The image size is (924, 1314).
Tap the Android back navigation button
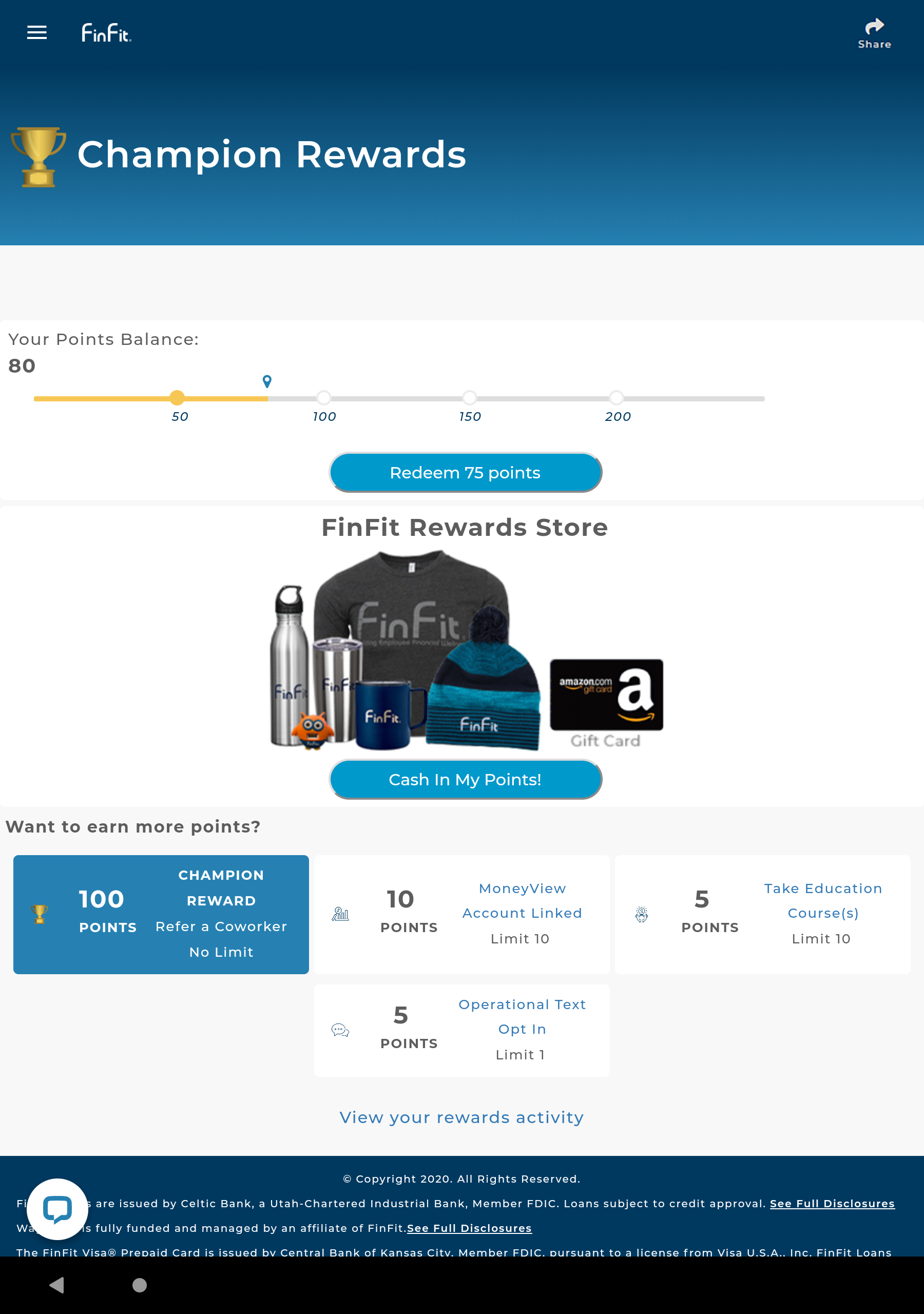coord(56,1285)
